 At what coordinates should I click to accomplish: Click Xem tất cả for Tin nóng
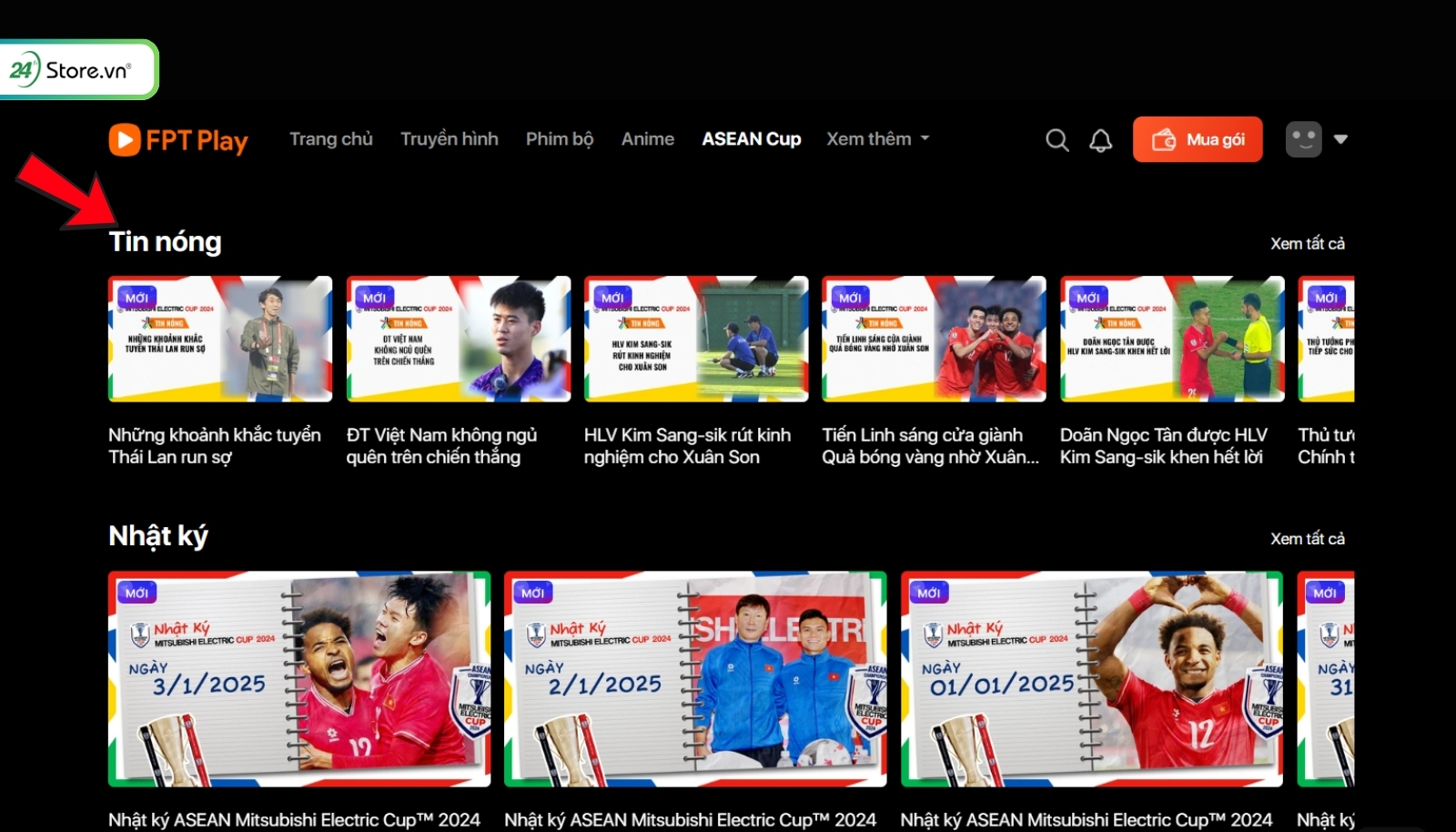[1308, 243]
